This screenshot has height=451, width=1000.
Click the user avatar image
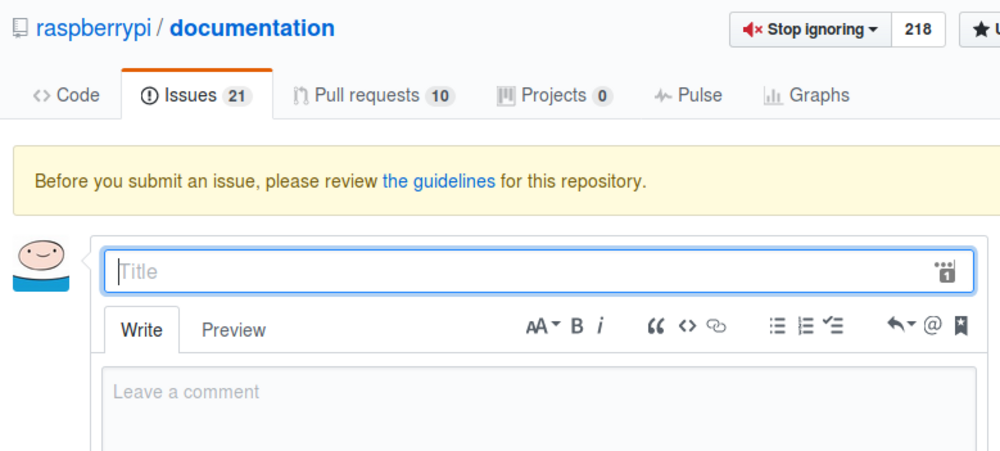coord(41,264)
